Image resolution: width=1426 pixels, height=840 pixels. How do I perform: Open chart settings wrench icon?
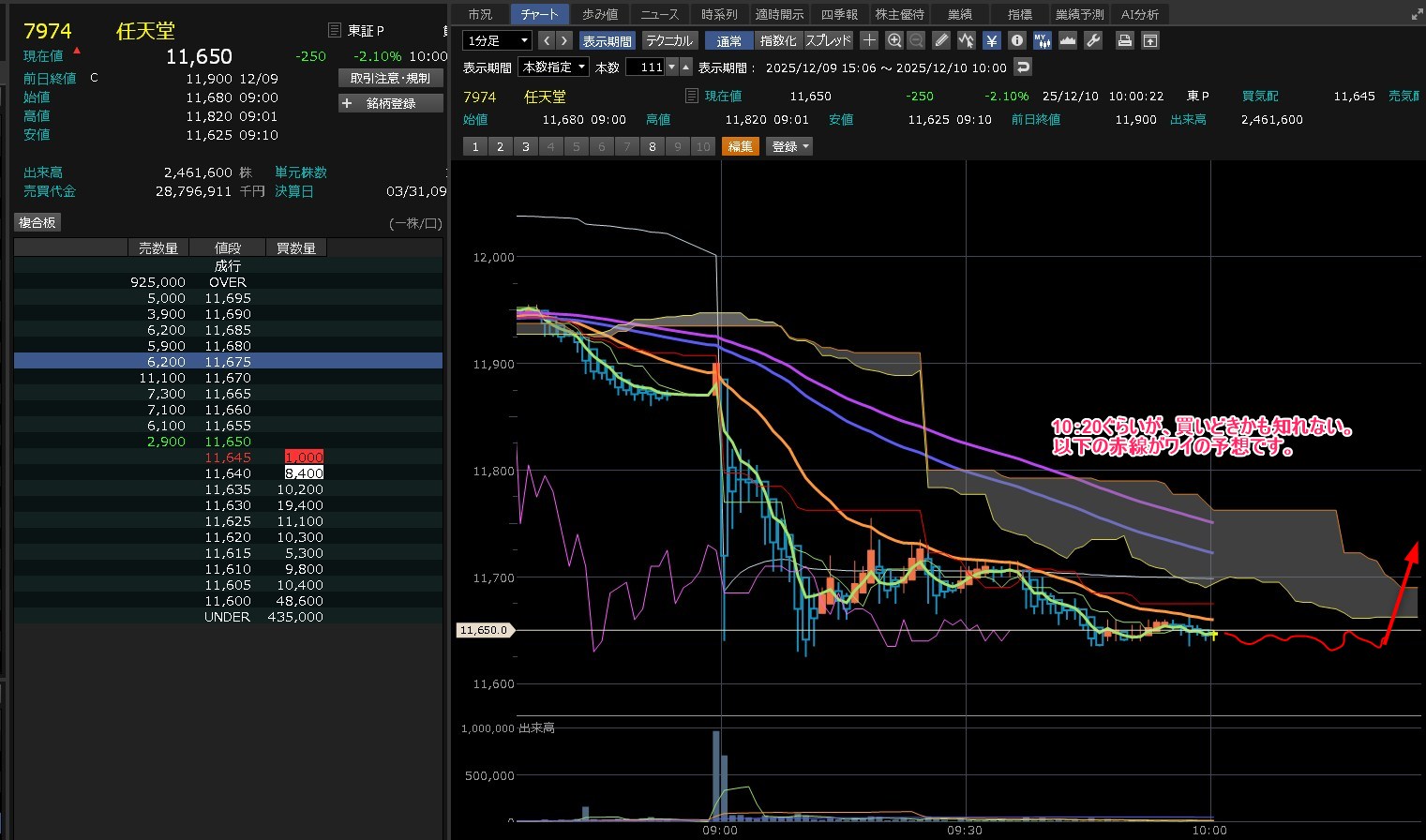click(1092, 40)
